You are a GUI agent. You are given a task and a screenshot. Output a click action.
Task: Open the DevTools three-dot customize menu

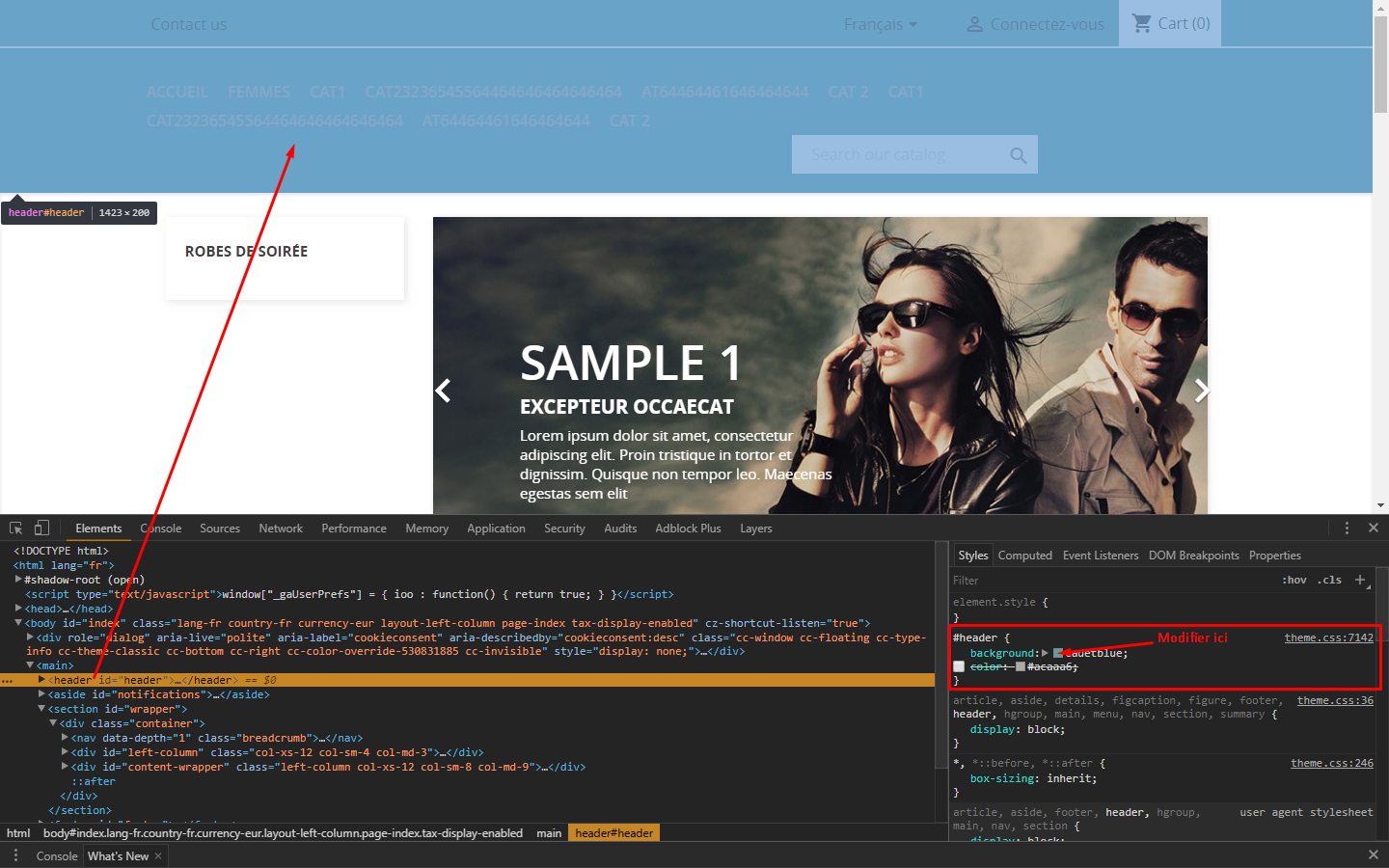click(x=1347, y=528)
